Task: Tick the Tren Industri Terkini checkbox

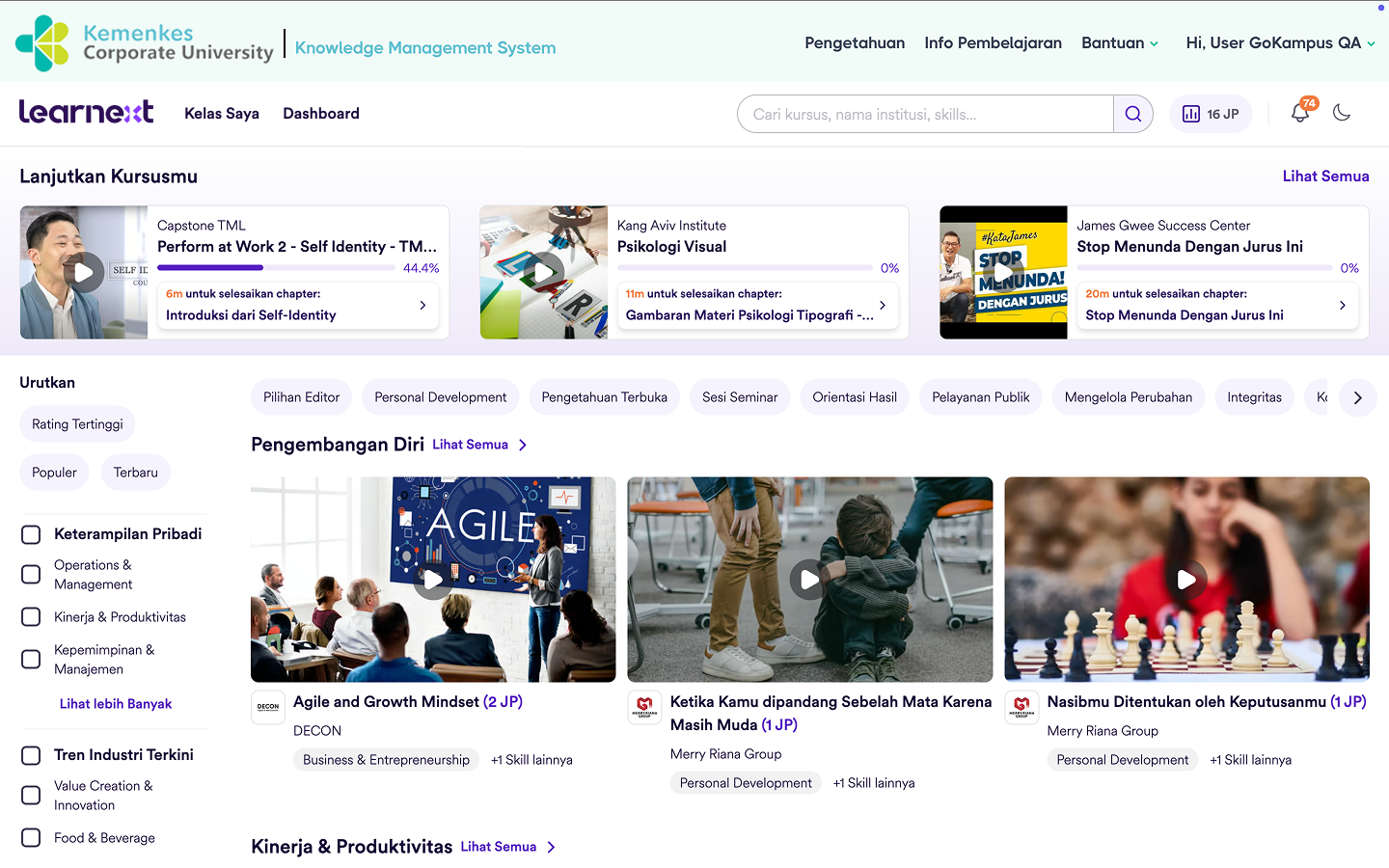Action: (x=31, y=755)
